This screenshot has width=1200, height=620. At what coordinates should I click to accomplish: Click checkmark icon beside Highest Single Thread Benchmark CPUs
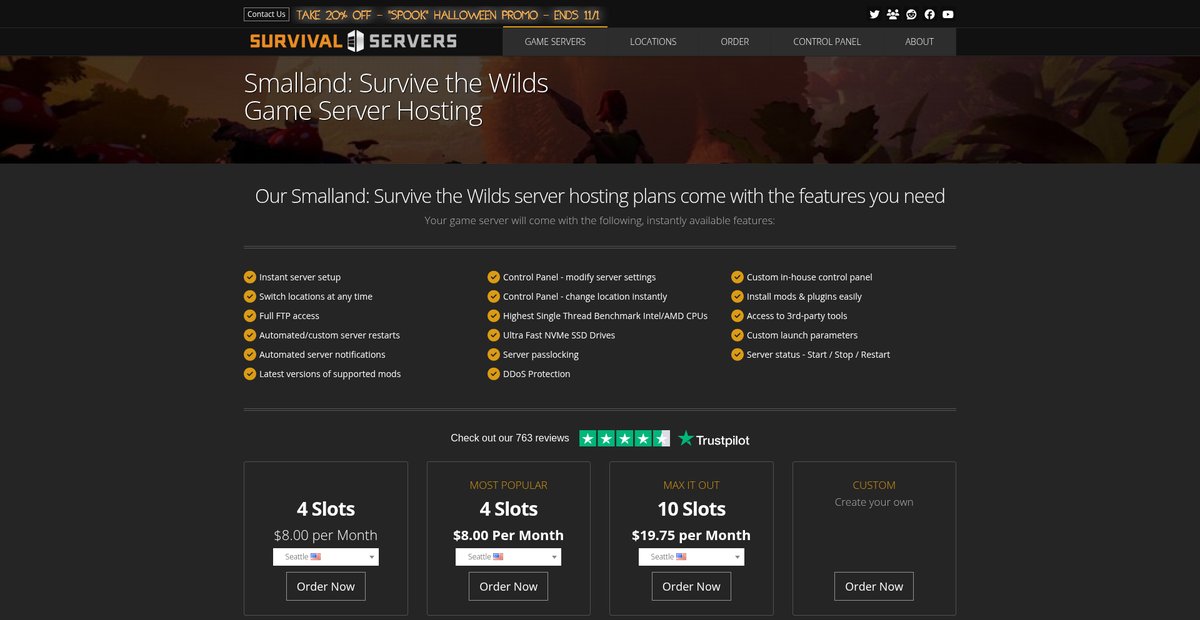(x=494, y=316)
